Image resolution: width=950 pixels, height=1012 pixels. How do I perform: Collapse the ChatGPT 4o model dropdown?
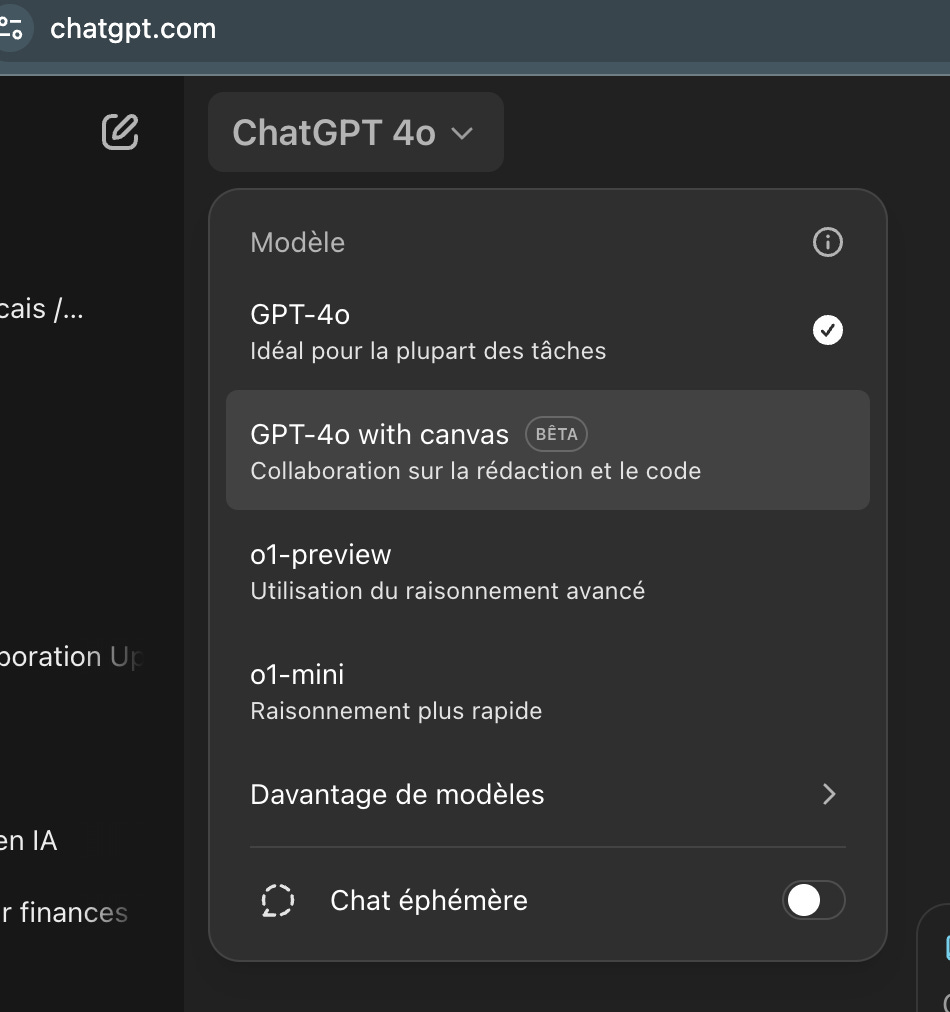tap(356, 132)
